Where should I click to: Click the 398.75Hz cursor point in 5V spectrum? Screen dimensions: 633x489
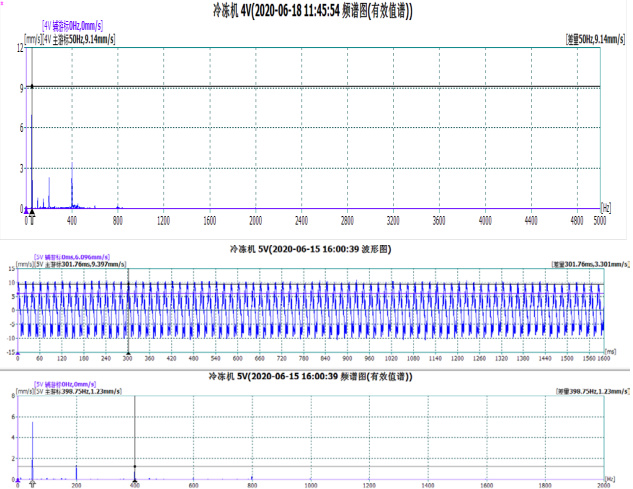pos(135,466)
